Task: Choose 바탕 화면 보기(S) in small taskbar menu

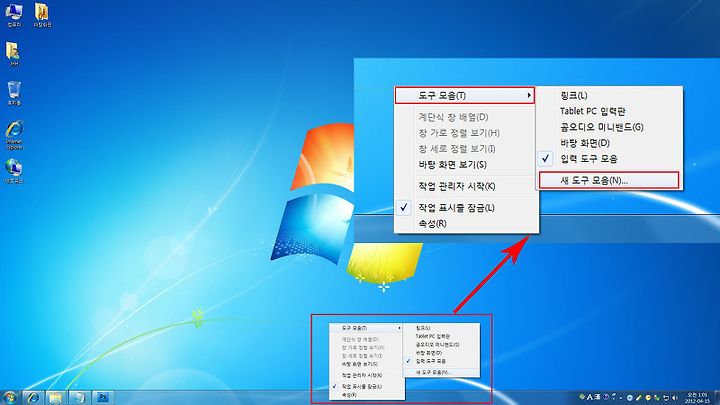Action: click(x=366, y=364)
